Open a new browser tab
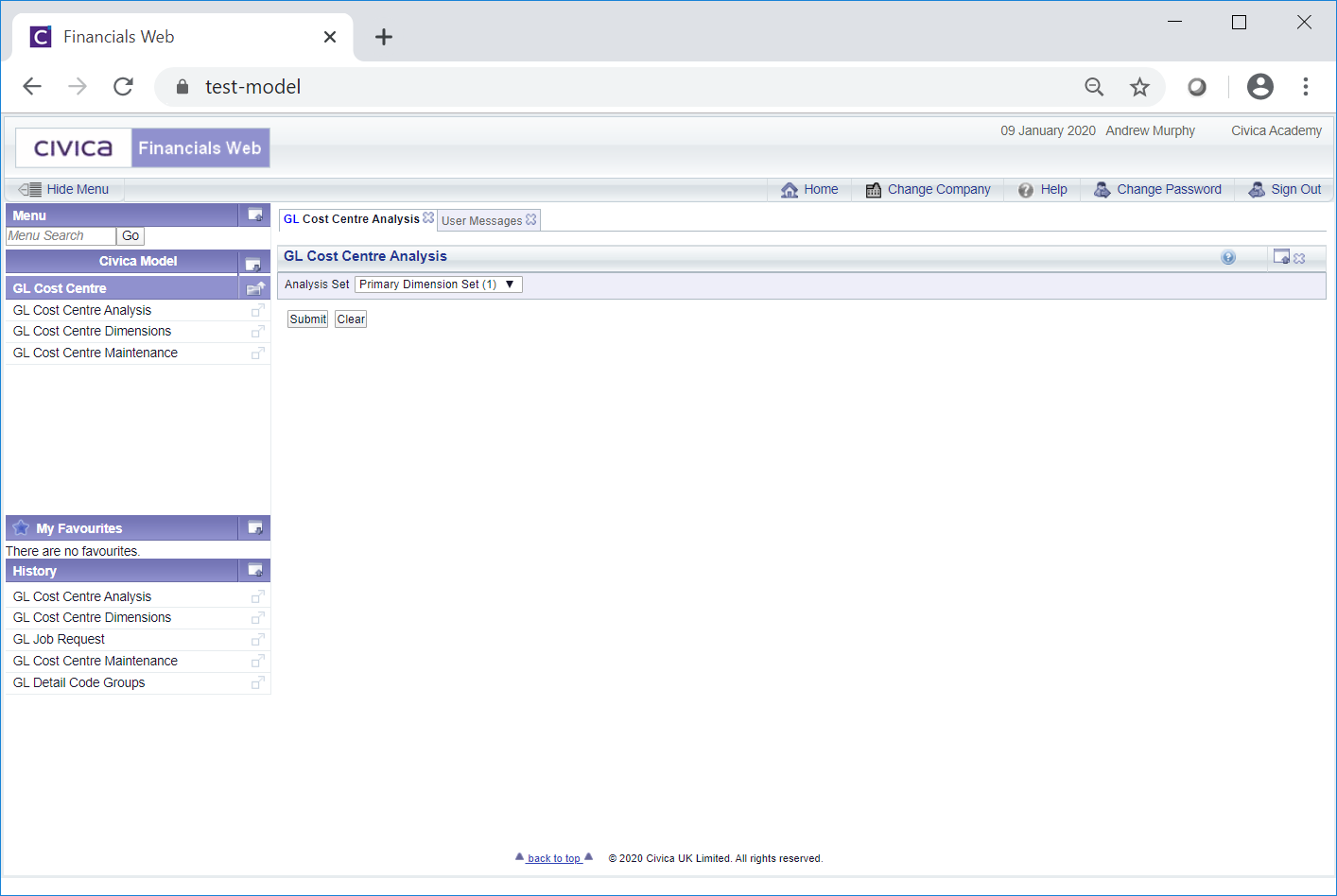The image size is (1337, 896). (383, 37)
